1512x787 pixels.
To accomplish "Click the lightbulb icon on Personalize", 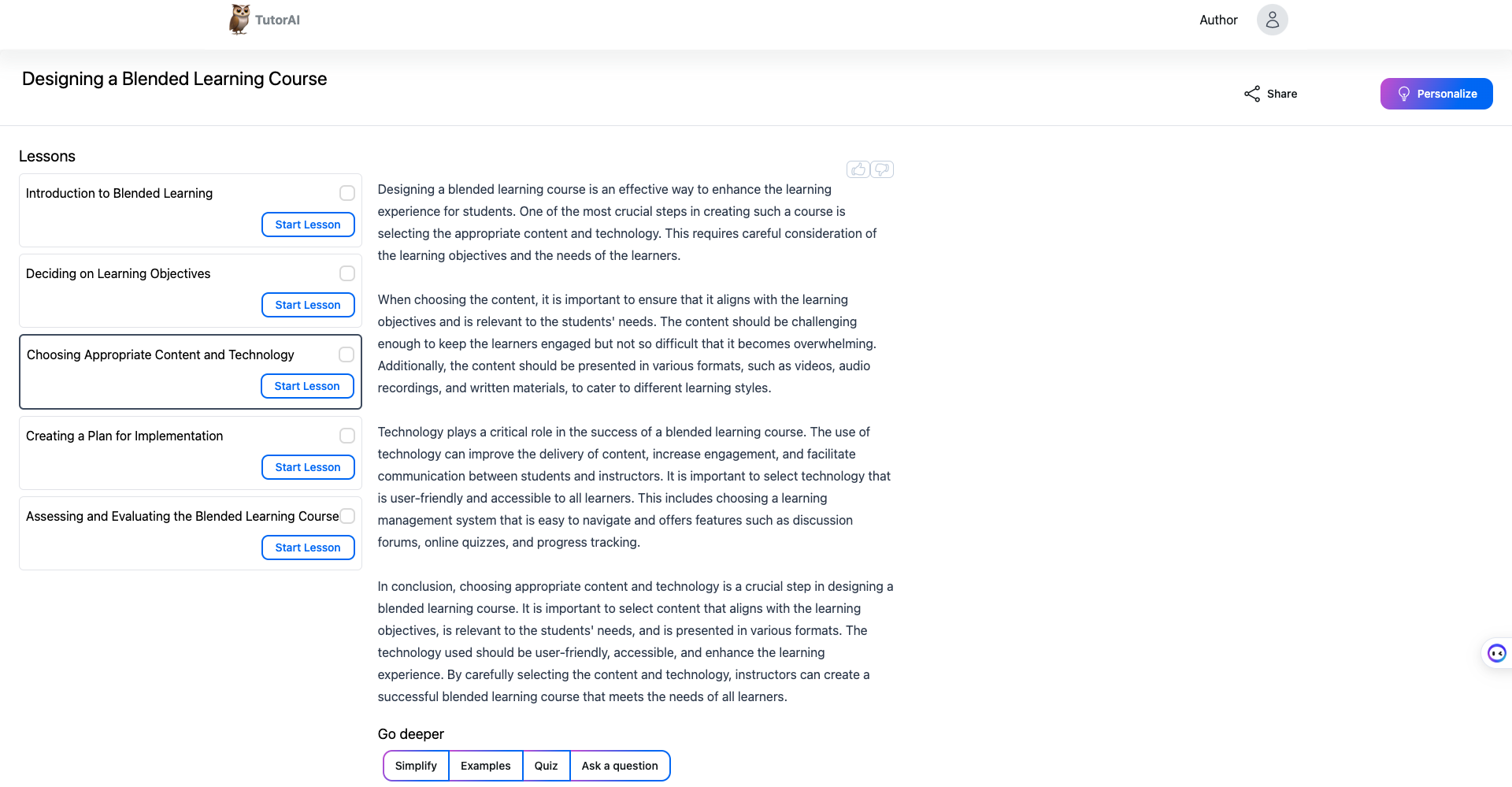I will [x=1403, y=94].
